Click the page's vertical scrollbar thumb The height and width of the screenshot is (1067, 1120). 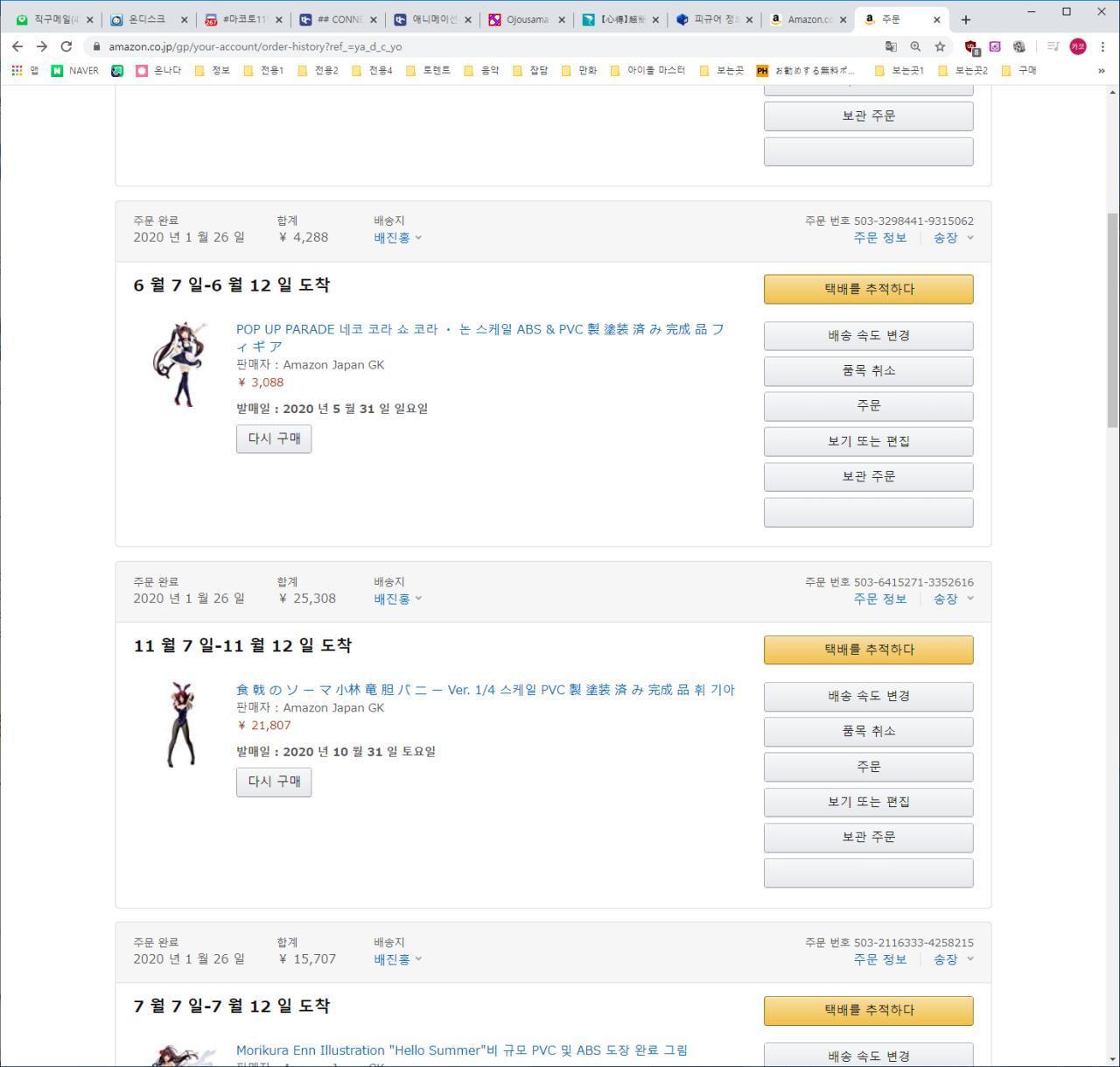point(1112,319)
